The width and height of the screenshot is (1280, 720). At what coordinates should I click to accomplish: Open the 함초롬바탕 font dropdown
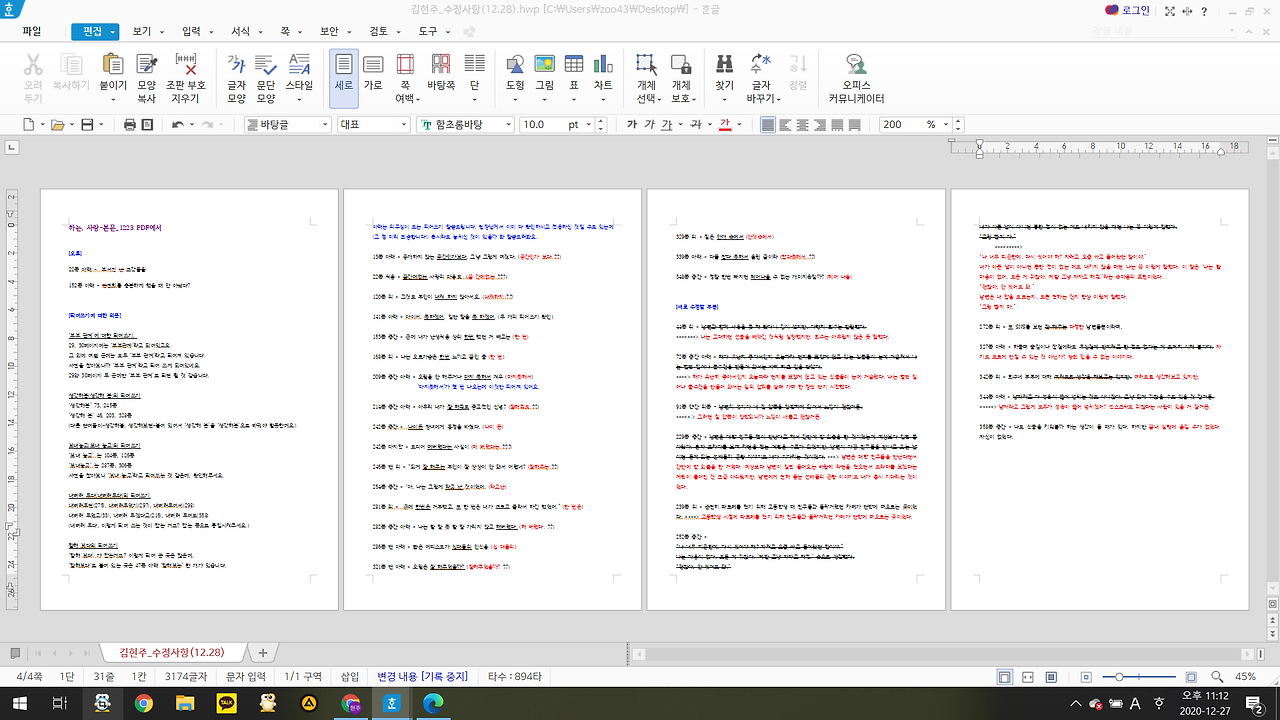click(508, 125)
